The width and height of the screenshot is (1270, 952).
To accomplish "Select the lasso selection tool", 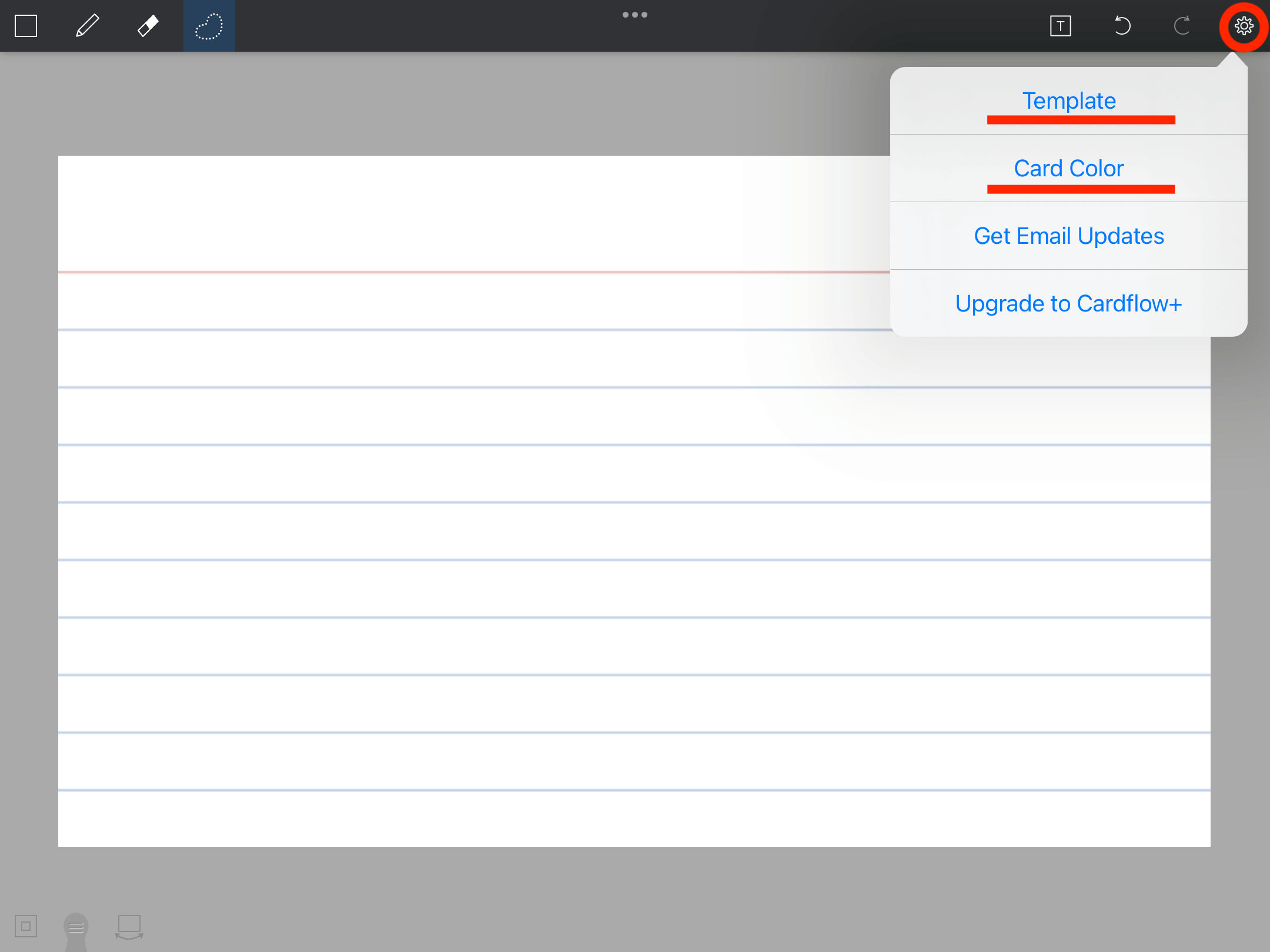I will point(209,26).
